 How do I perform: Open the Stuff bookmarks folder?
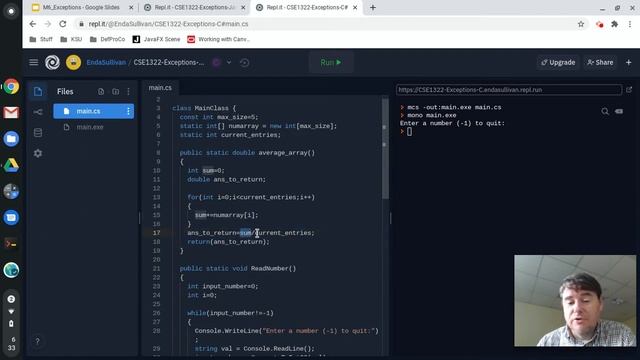point(41,39)
